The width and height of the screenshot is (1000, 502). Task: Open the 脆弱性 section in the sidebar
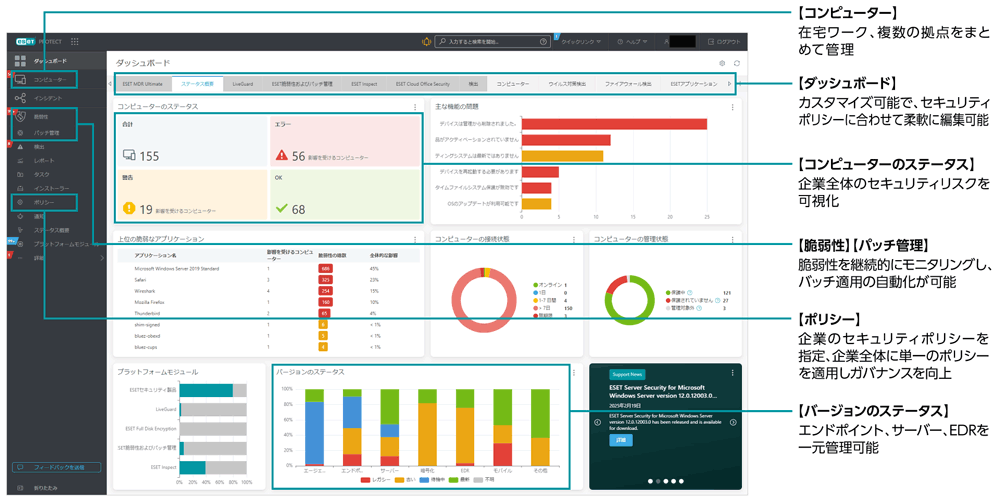(47, 117)
